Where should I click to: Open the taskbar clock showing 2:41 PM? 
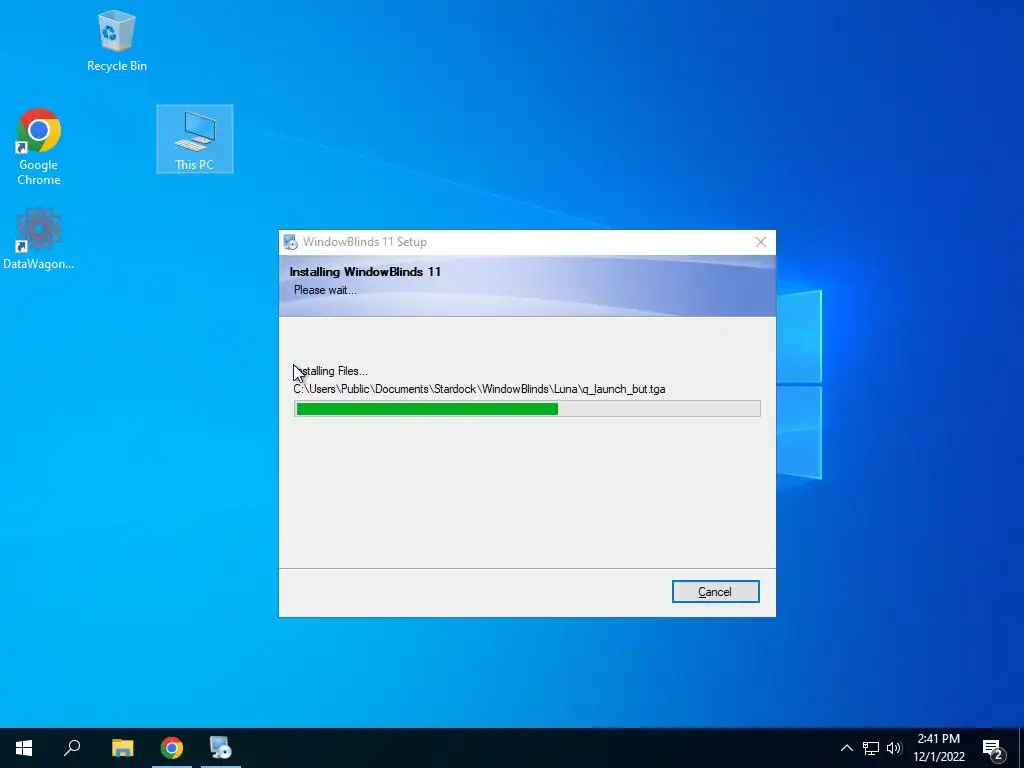[938, 748]
